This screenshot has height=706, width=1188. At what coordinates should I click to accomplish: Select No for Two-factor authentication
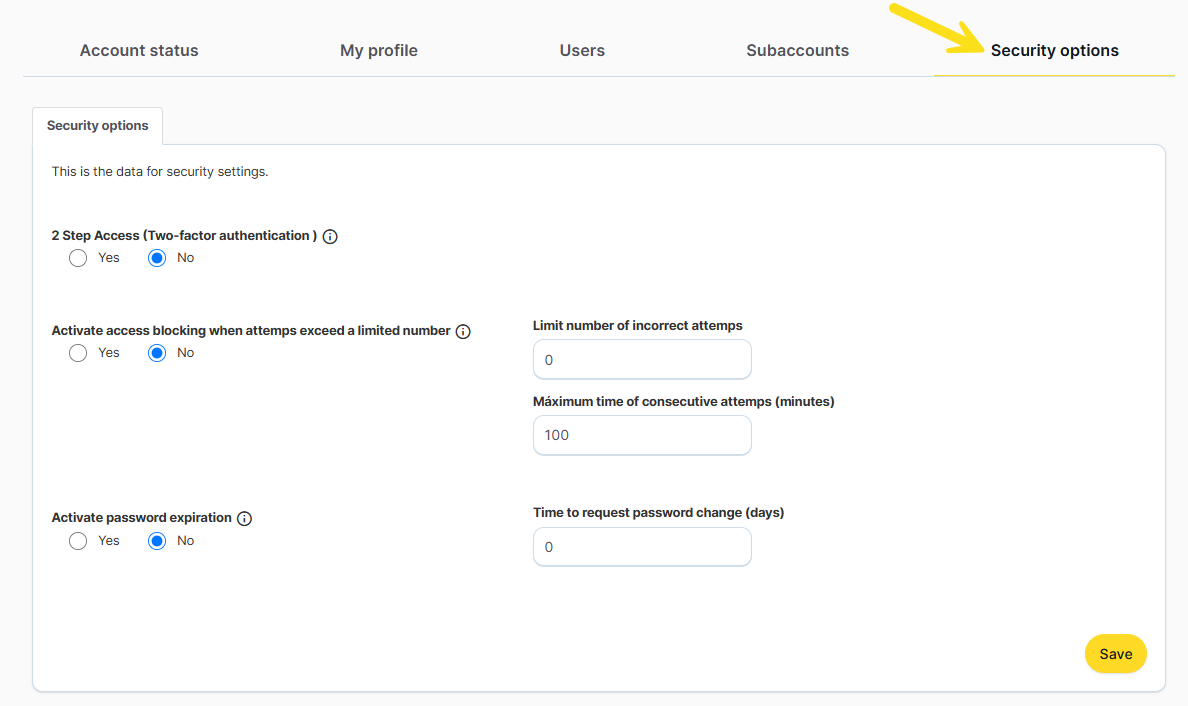[157, 258]
